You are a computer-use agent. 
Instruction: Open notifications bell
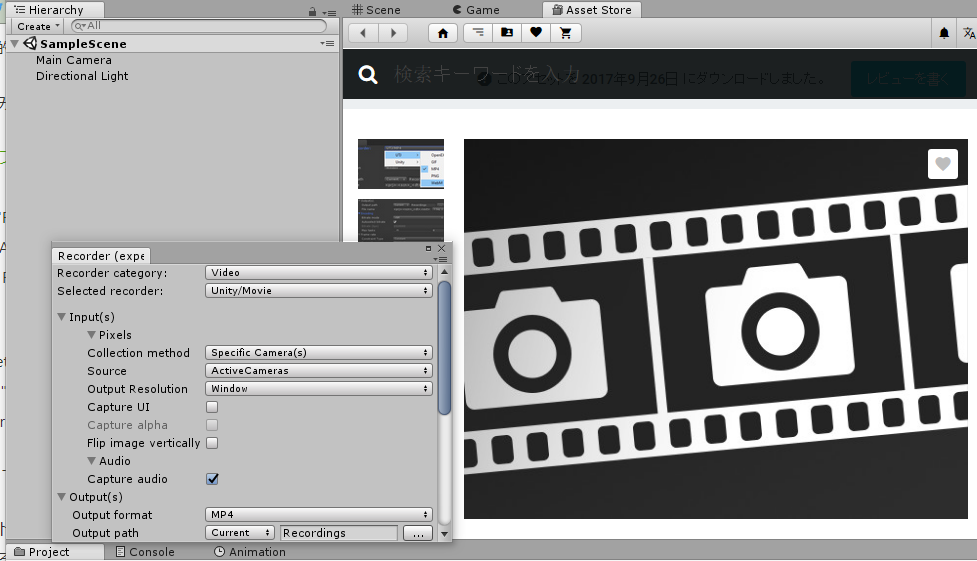coord(944,33)
